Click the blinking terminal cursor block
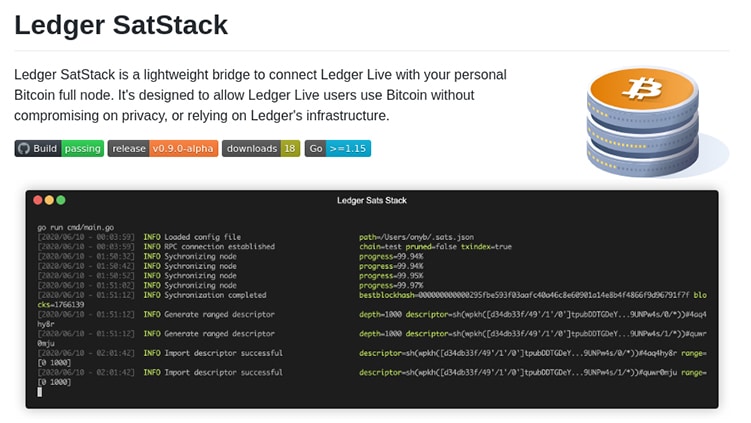 pos(40,391)
